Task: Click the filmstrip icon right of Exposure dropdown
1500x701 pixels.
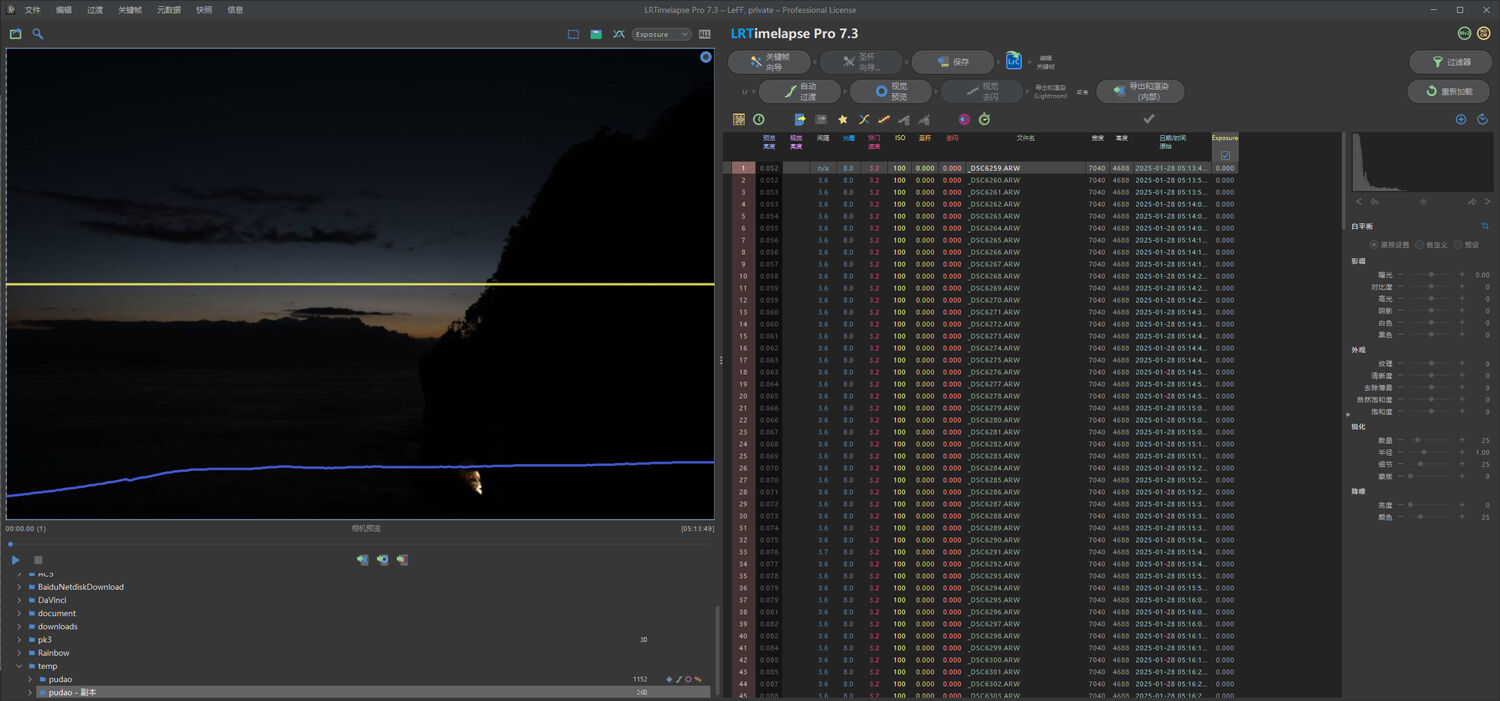Action: pyautogui.click(x=705, y=34)
